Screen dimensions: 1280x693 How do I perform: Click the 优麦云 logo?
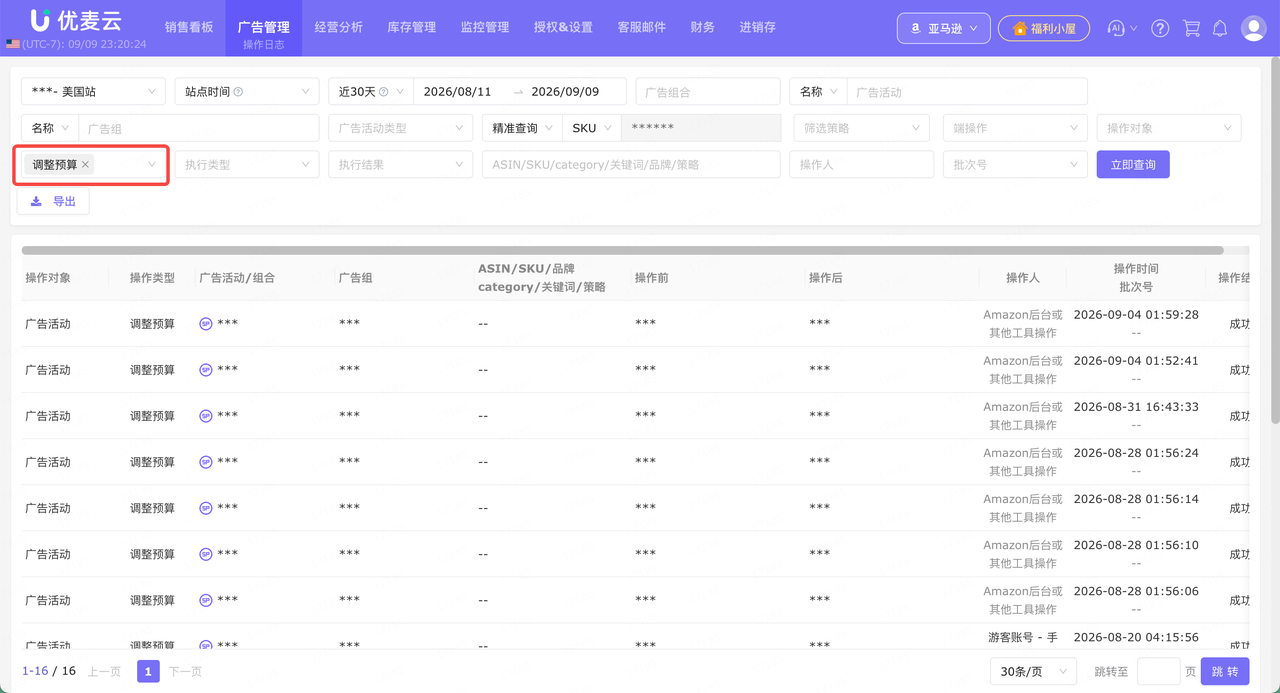[75, 20]
